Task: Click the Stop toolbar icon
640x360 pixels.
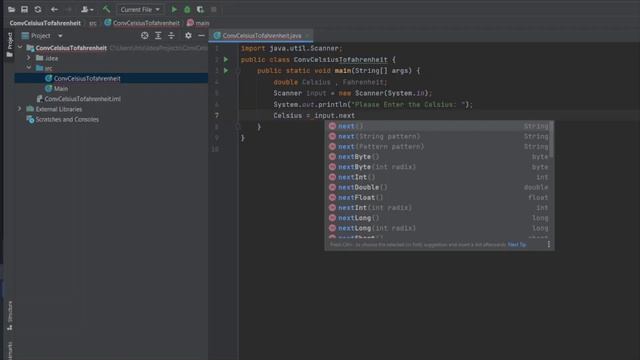Action: point(213,9)
